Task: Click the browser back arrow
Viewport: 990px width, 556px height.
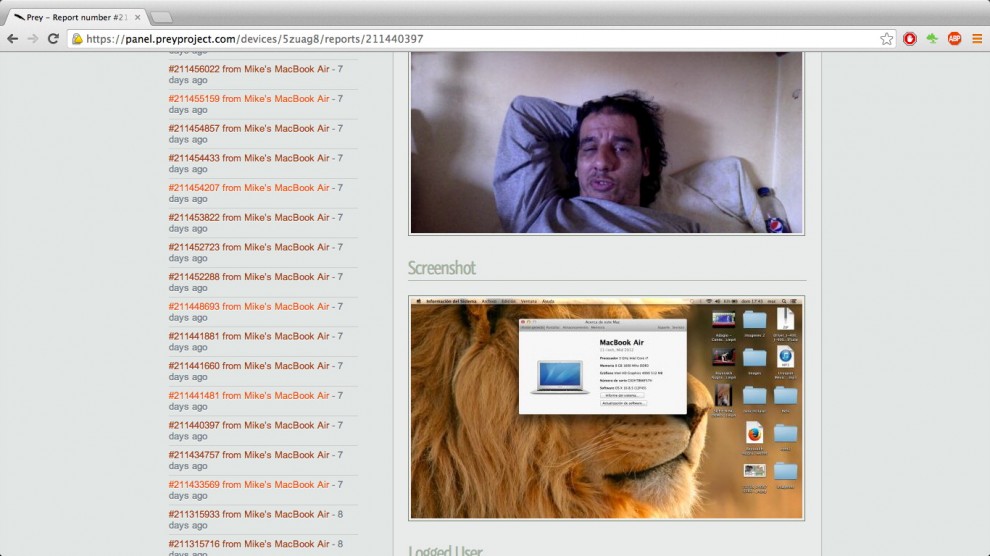Action: pos(12,39)
